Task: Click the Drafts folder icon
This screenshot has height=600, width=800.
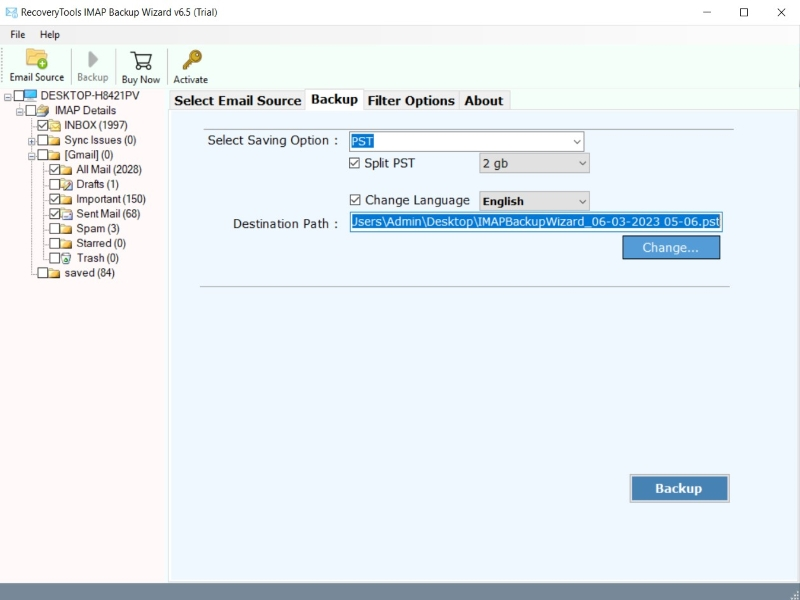Action: point(67,184)
